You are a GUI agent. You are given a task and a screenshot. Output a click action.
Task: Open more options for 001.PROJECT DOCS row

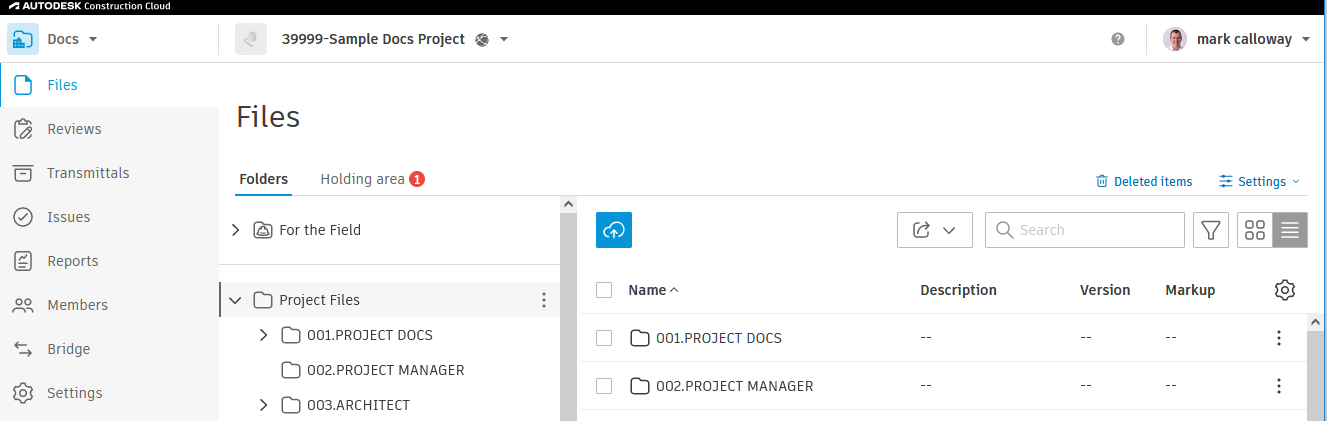tap(1278, 338)
